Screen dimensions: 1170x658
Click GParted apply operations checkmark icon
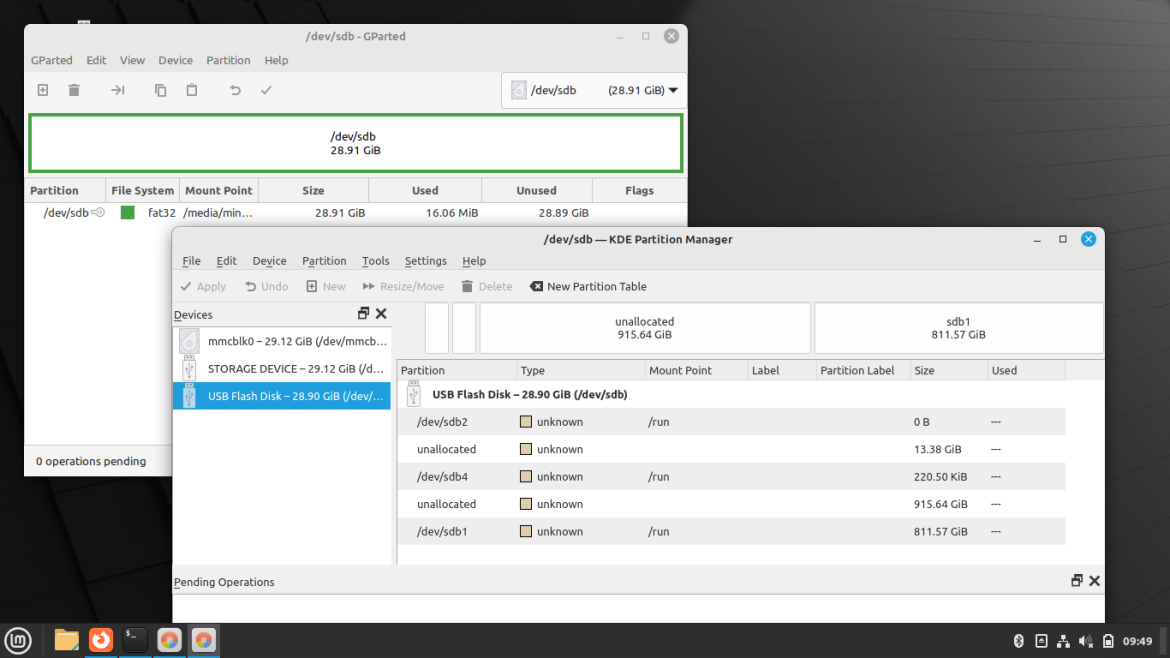[x=266, y=90]
